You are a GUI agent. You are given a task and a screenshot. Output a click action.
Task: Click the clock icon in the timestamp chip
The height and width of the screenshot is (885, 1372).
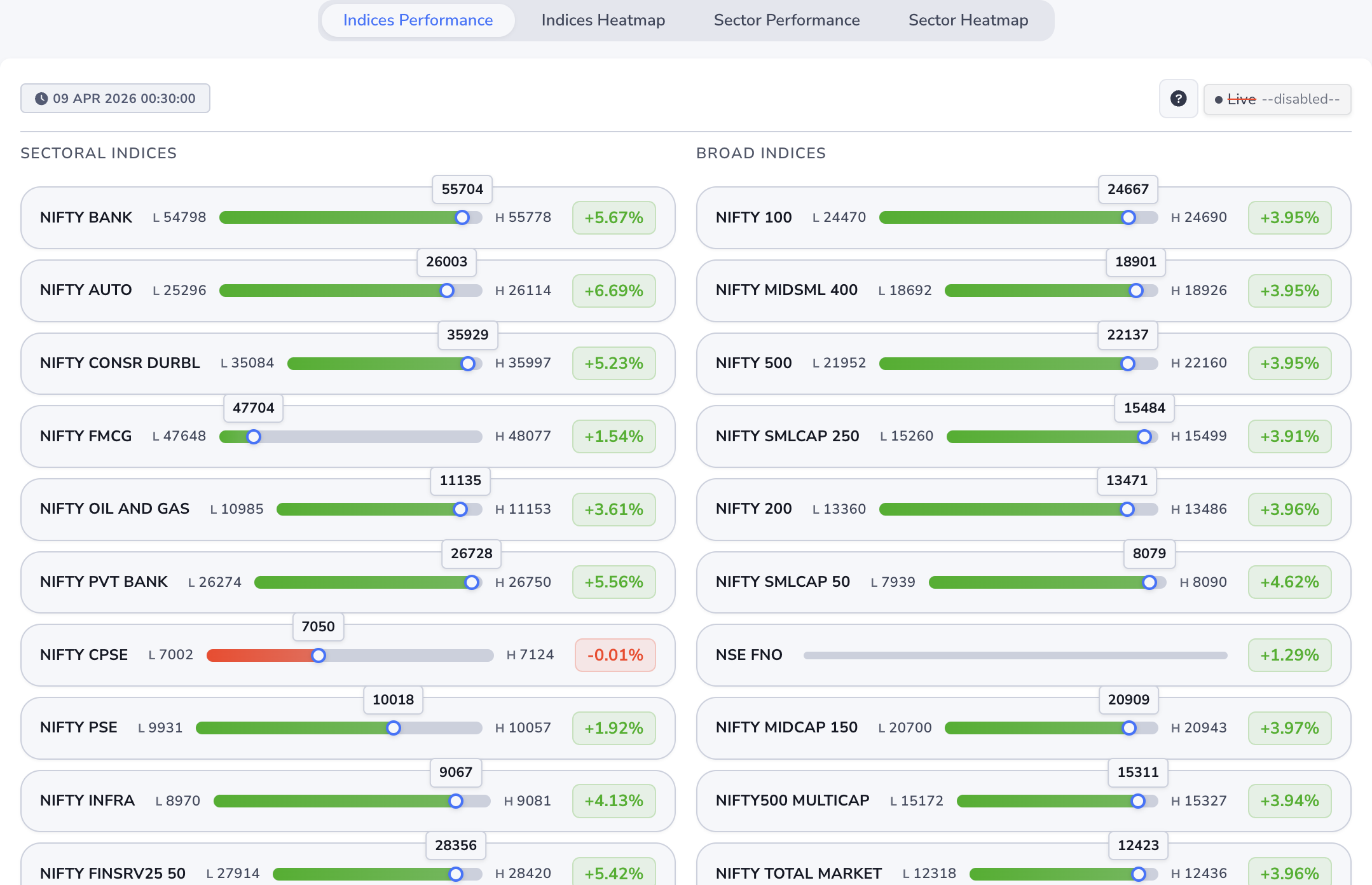tap(41, 99)
